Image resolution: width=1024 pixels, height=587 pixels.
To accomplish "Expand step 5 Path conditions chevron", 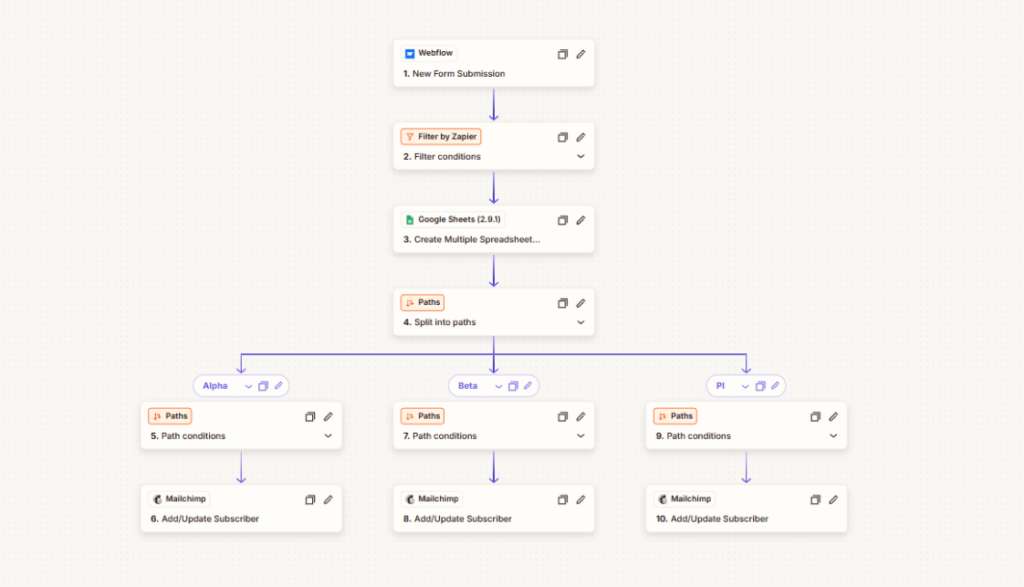I will click(327, 436).
